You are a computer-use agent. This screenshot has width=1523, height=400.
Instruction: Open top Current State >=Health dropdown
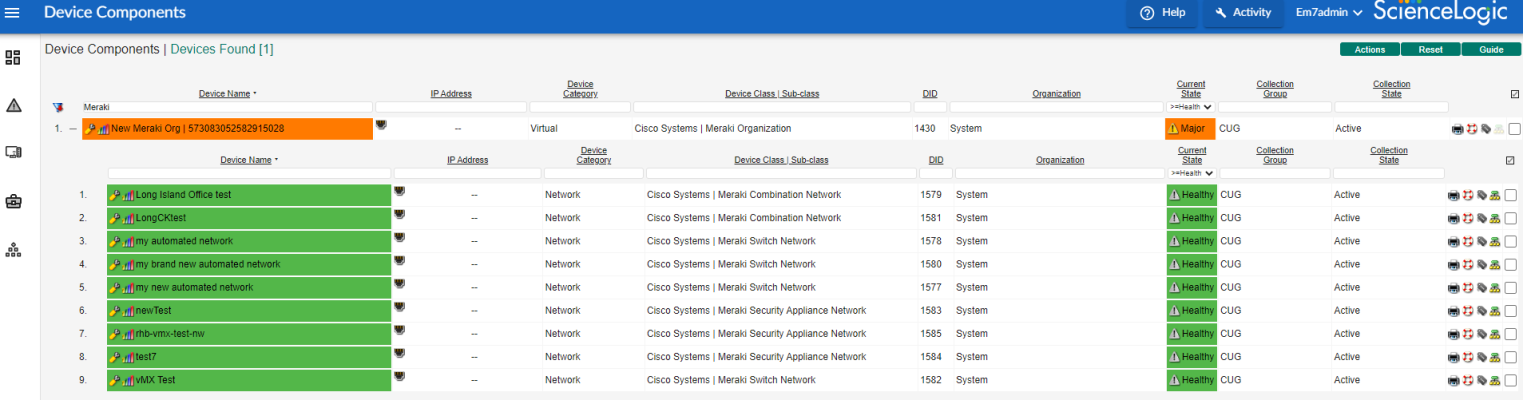[1190, 107]
